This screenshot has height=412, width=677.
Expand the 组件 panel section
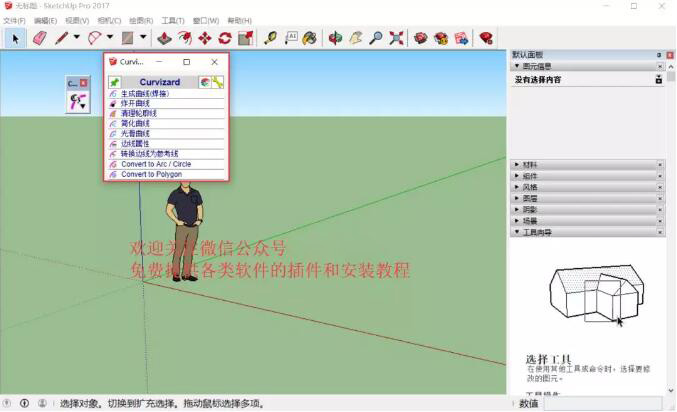point(516,176)
